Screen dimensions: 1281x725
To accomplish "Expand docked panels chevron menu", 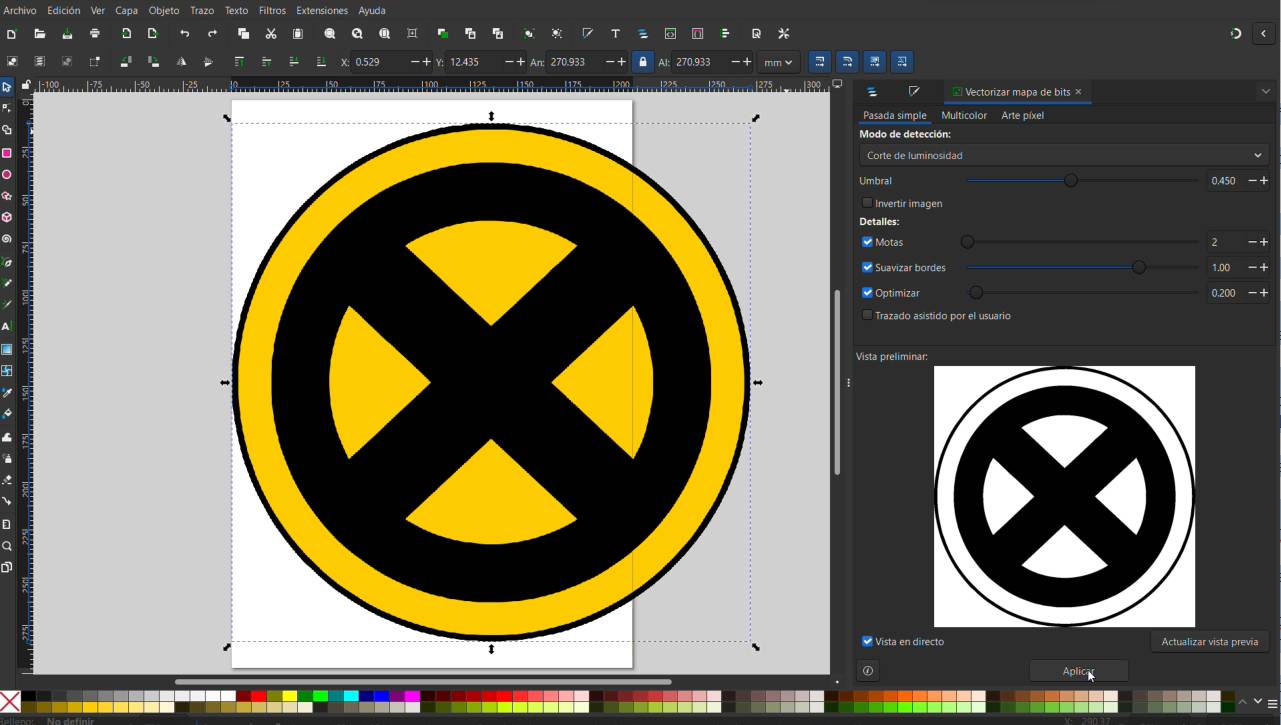I will pos(1265,92).
